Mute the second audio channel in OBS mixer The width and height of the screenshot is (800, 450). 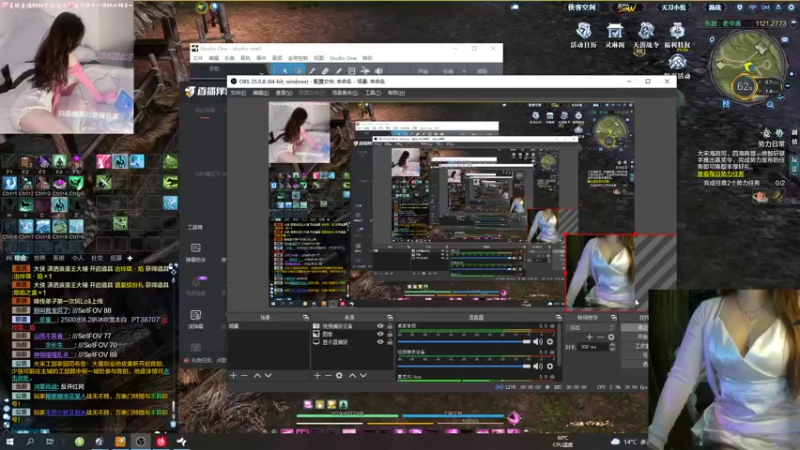coord(538,366)
